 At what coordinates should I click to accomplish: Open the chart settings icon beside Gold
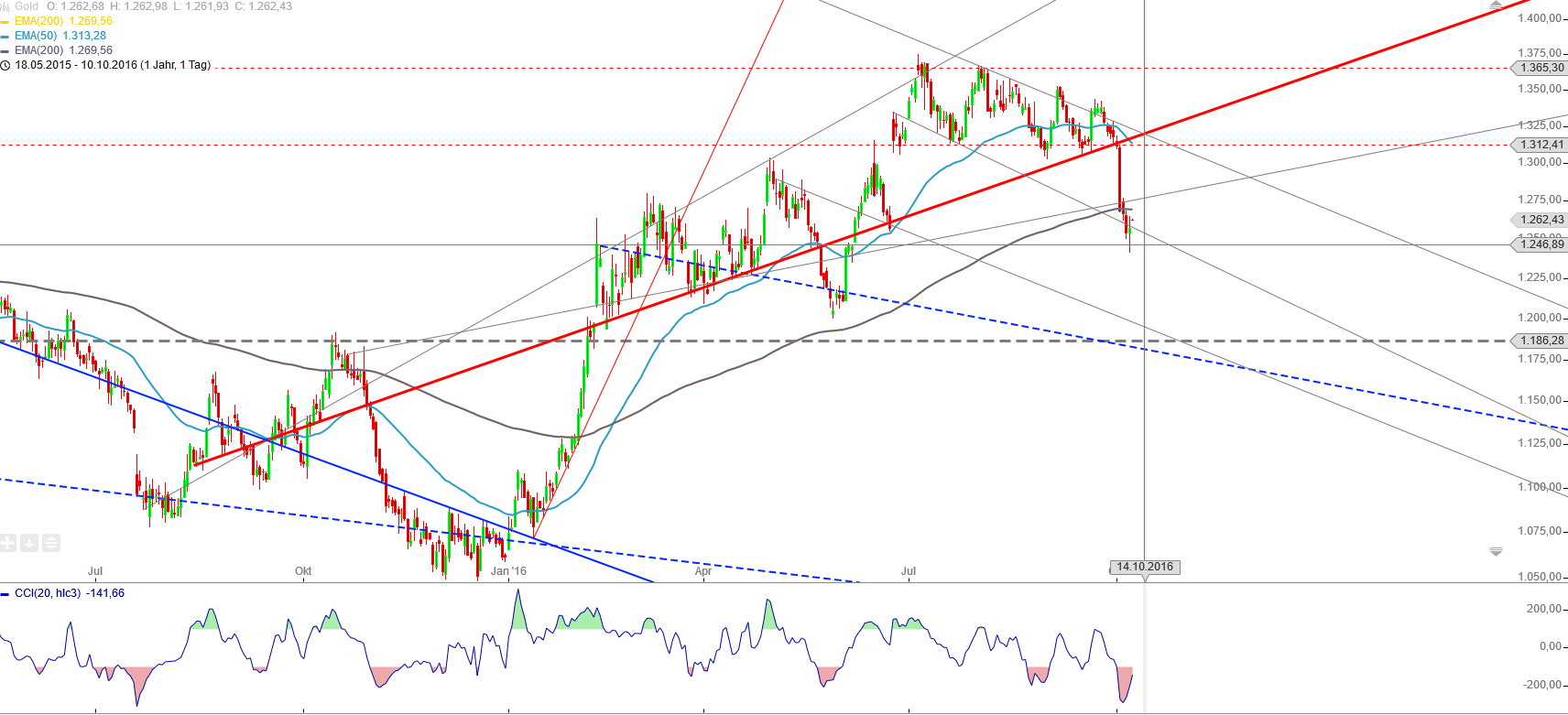click(5, 6)
